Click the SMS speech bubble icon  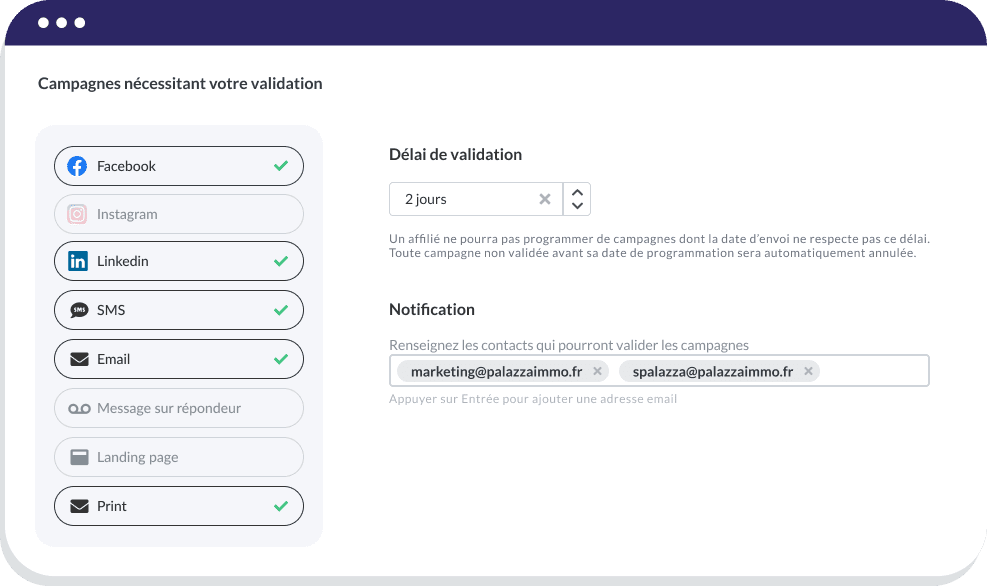click(x=78, y=310)
